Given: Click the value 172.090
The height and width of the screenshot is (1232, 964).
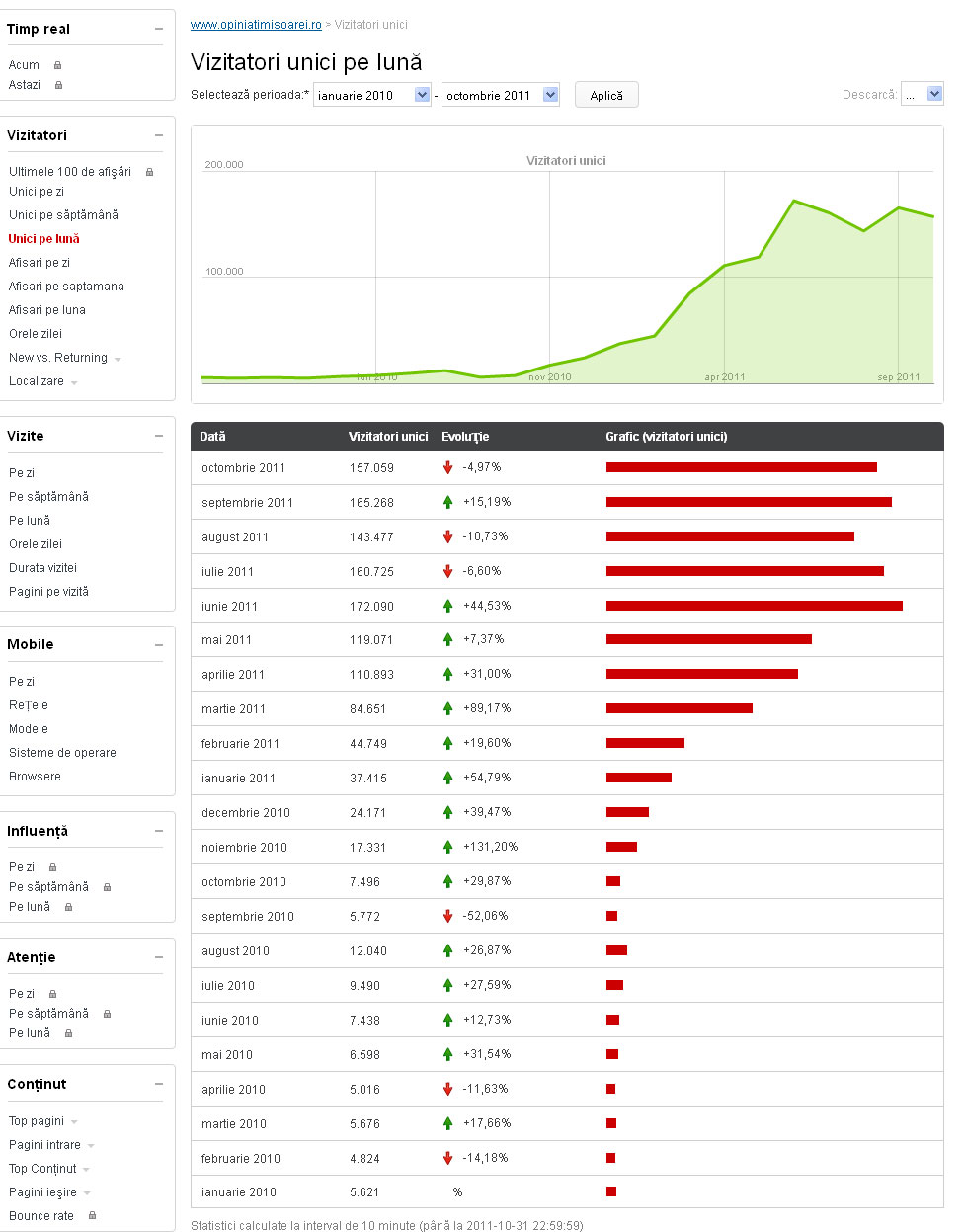Looking at the screenshot, I should (371, 607).
